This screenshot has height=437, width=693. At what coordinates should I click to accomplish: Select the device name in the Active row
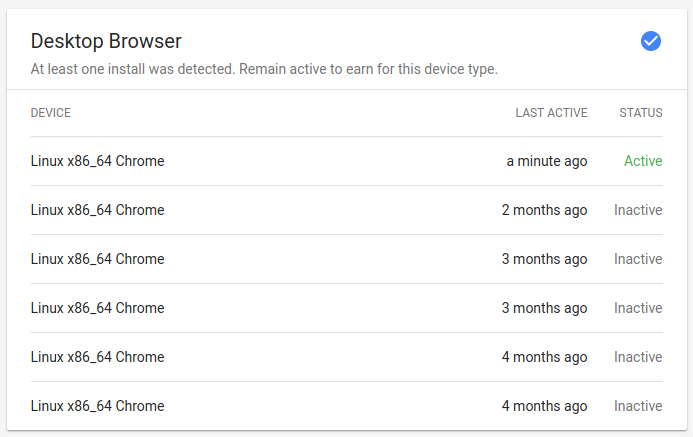(x=98, y=161)
